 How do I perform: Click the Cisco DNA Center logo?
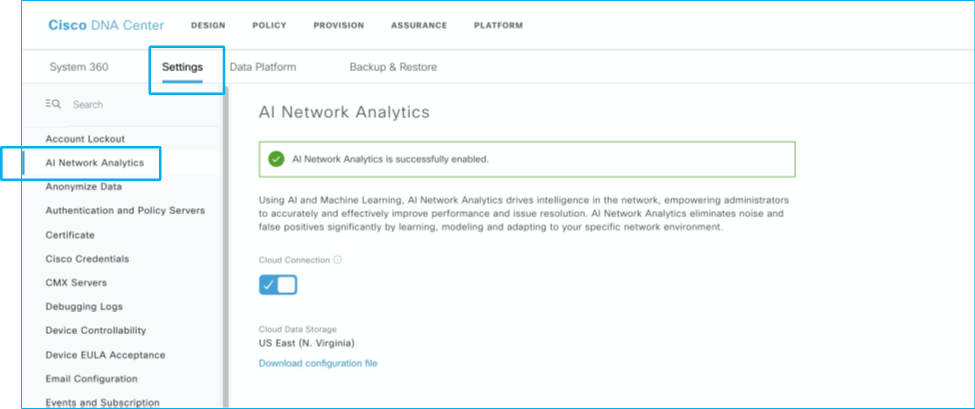click(106, 25)
